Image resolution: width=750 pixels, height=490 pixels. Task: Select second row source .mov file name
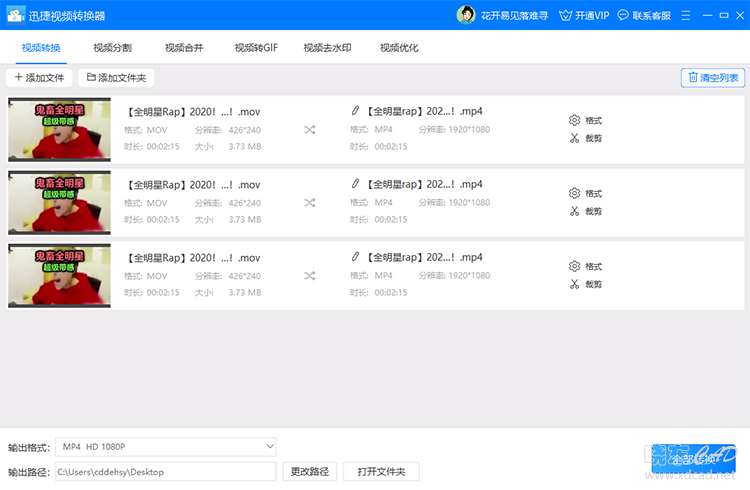coord(193,185)
